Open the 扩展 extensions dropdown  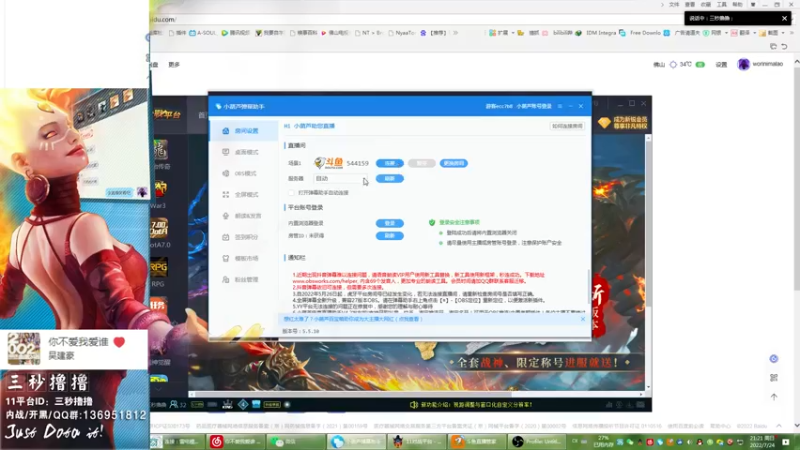(x=502, y=33)
